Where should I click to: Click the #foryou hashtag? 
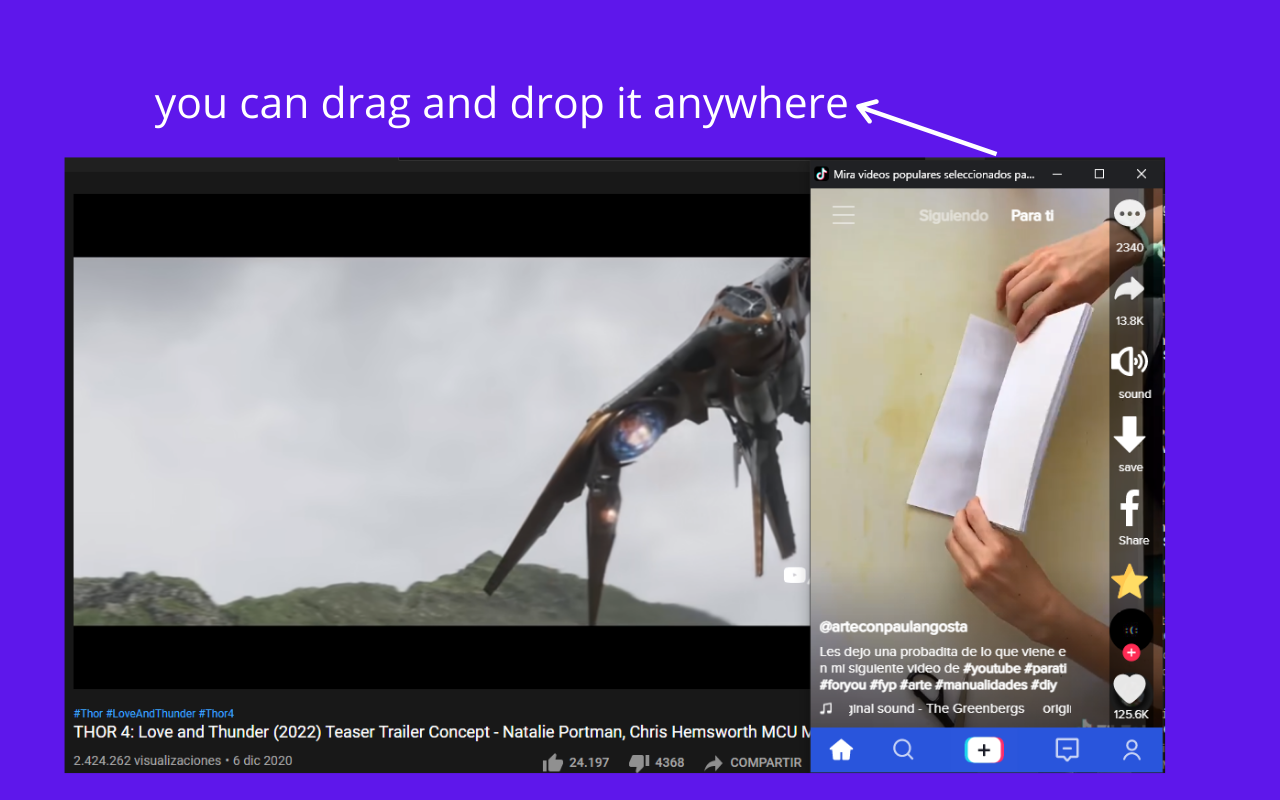843,685
